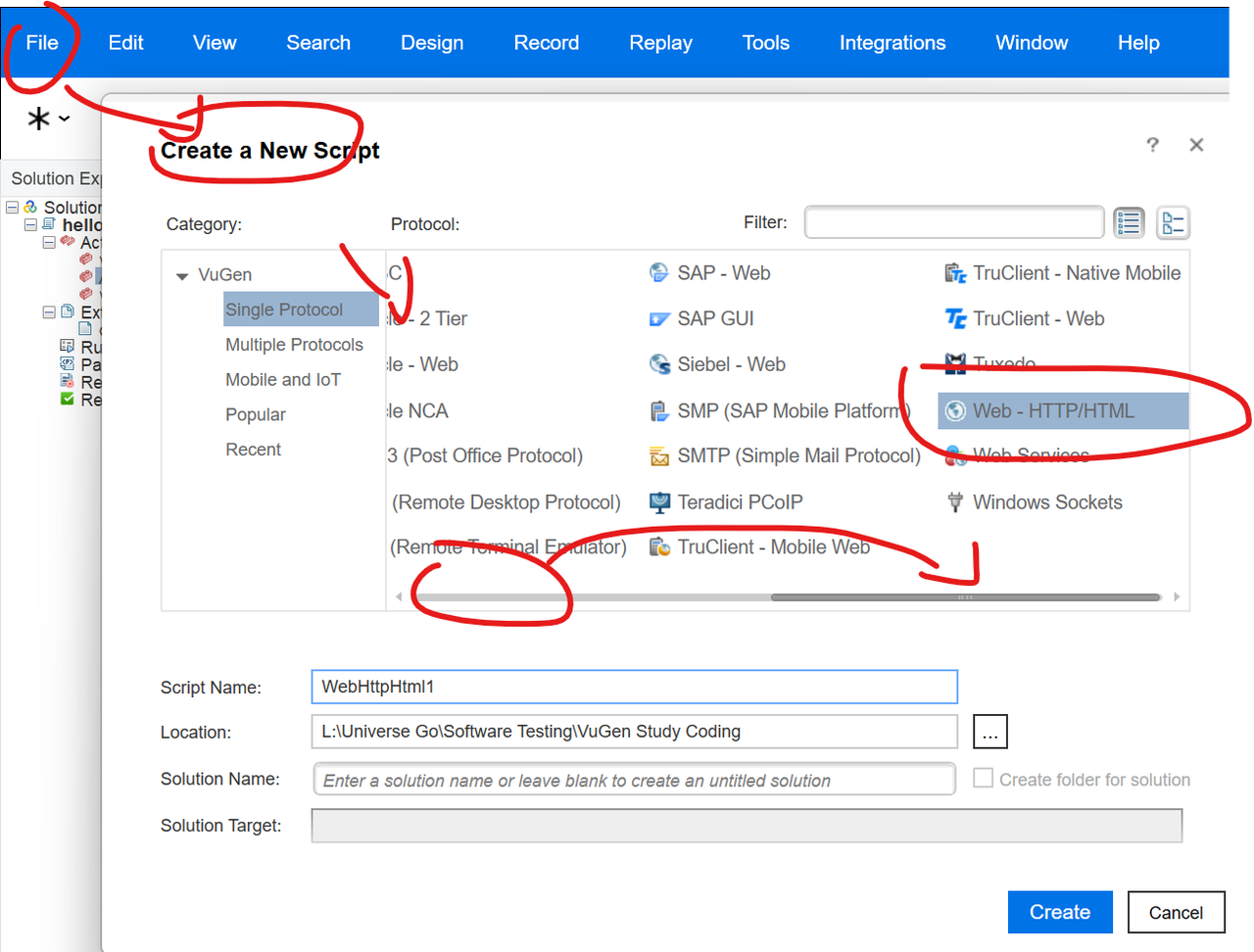The image size is (1254, 952).
Task: Collapse the Solution root node in explorer
Action: [13, 208]
